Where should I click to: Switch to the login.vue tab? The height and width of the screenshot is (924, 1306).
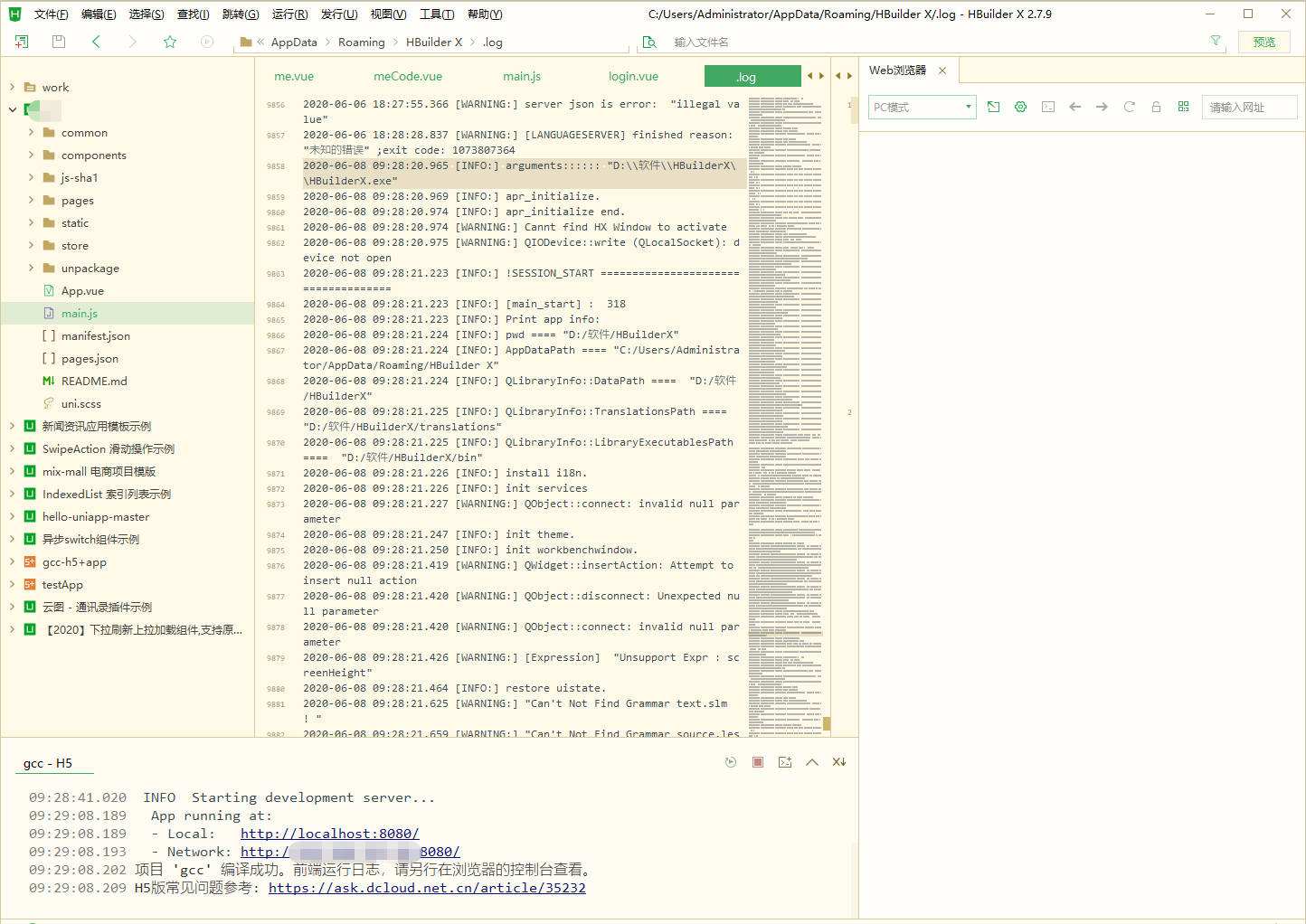(633, 77)
